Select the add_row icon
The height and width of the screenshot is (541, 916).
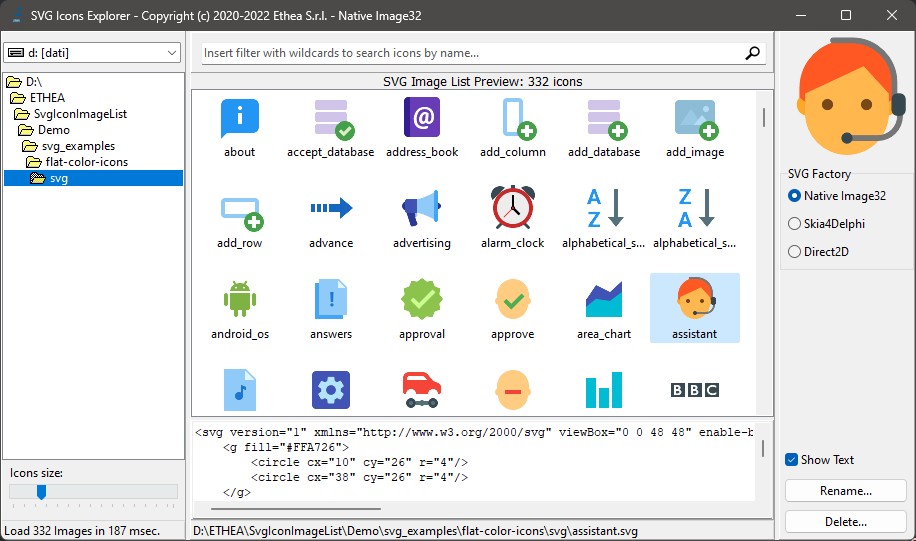click(x=240, y=213)
